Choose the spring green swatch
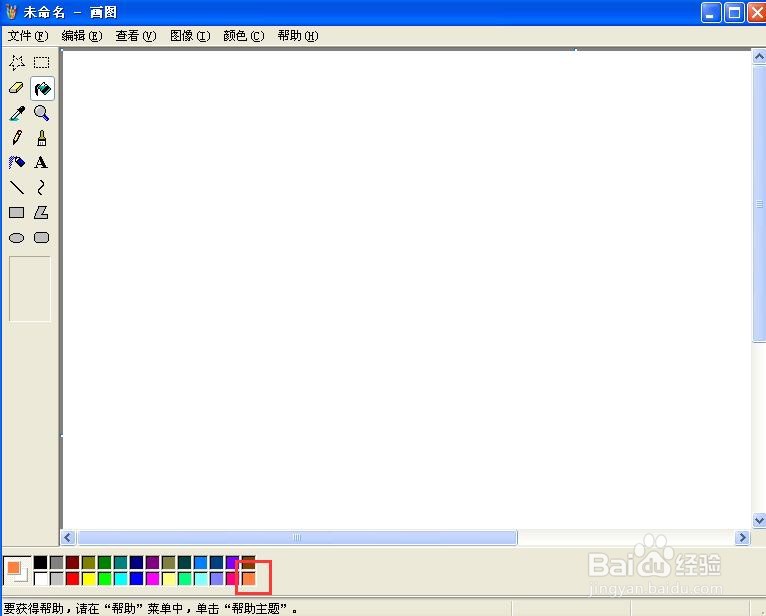This screenshot has height=616, width=766. click(185, 579)
